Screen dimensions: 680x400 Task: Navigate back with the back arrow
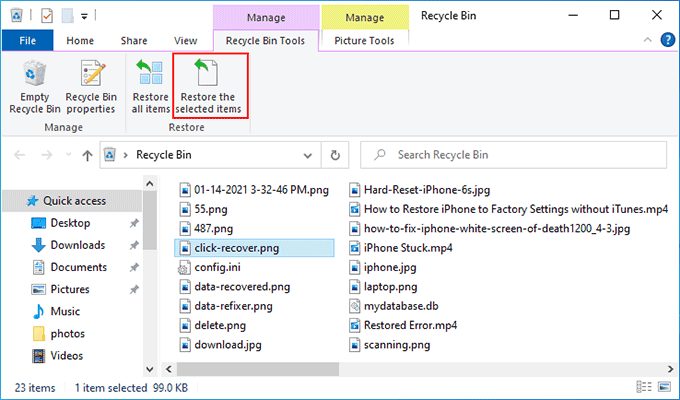point(20,155)
